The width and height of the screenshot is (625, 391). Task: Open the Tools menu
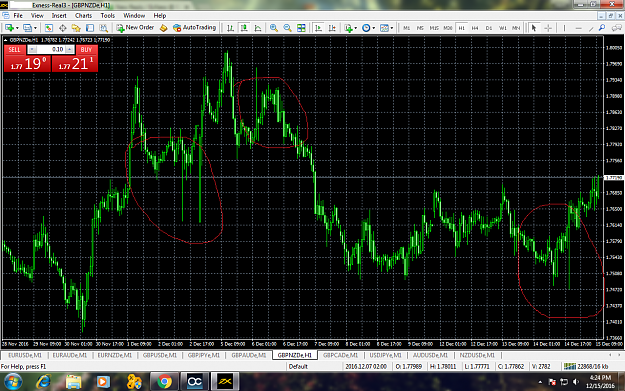[108, 16]
